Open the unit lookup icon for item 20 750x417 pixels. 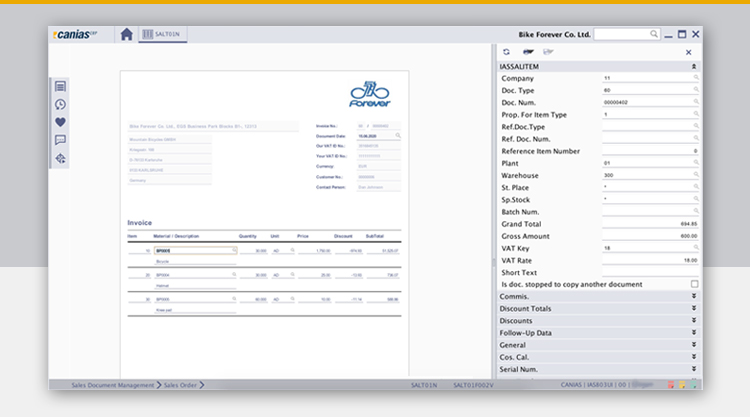(x=293, y=274)
